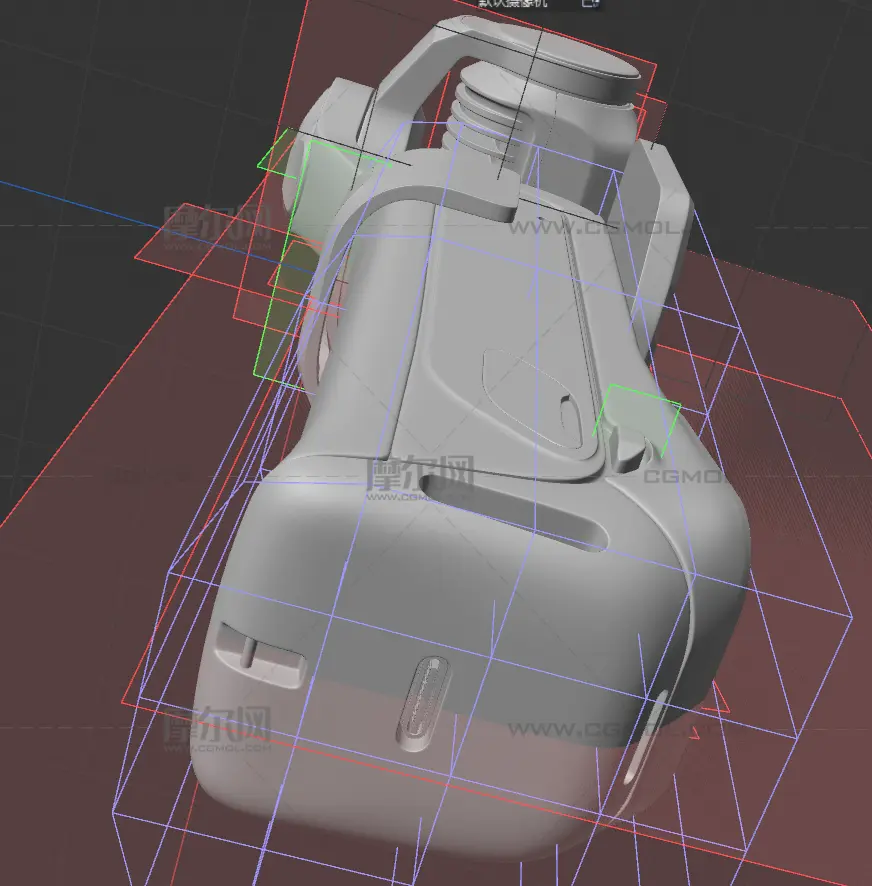Image resolution: width=872 pixels, height=886 pixels.
Task: Open the 默认摄像机 camera selector label
Action: pos(513,3)
